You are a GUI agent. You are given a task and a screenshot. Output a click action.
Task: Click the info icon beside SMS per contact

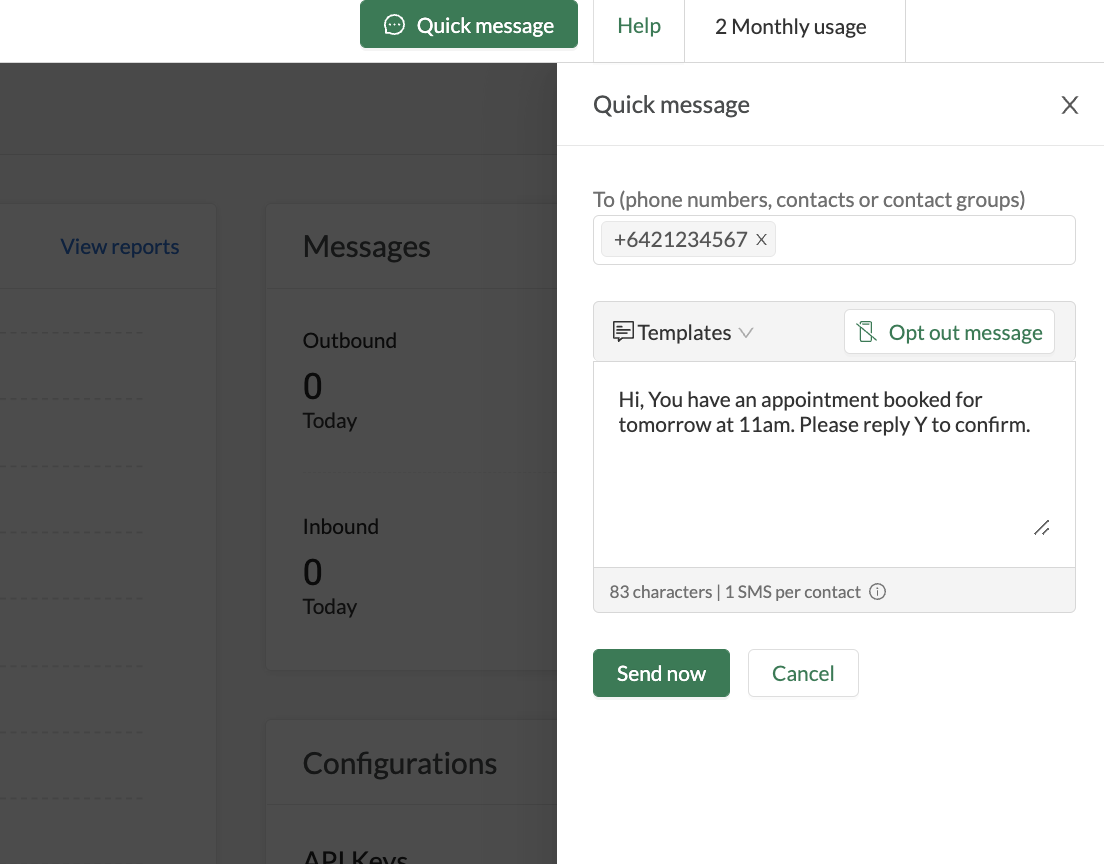878,592
